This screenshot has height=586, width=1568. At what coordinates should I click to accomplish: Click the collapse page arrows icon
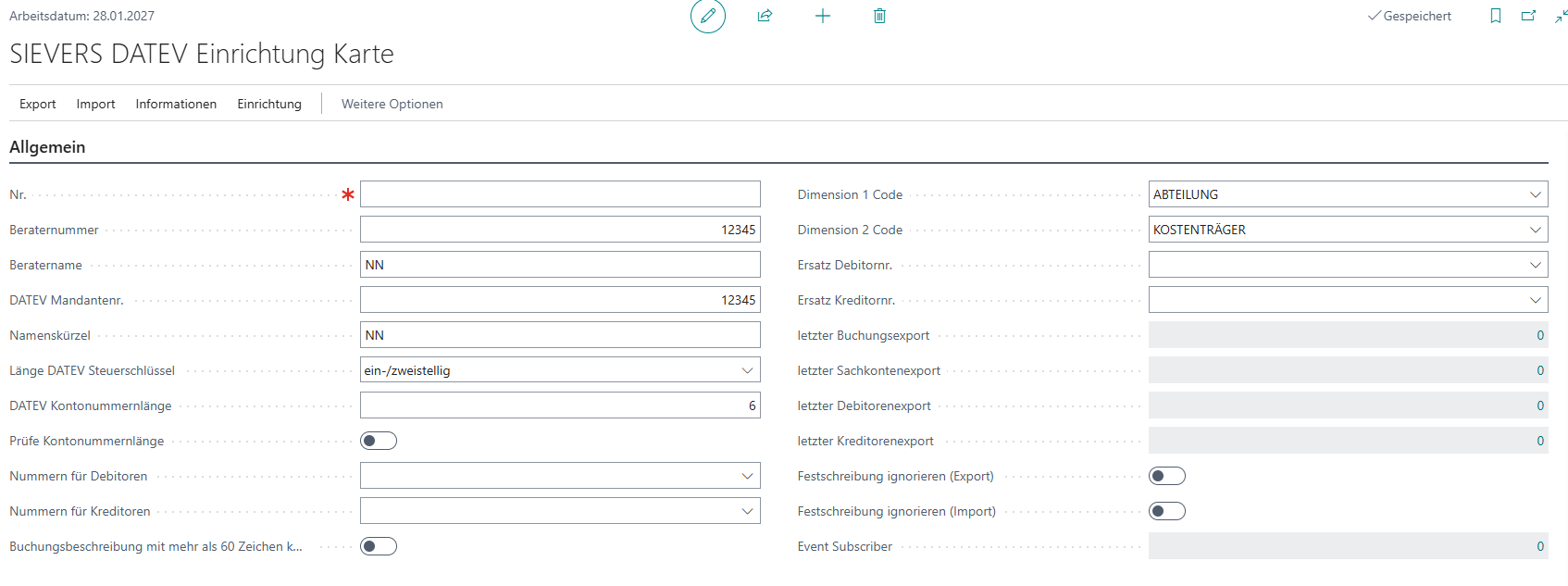tap(1561, 16)
